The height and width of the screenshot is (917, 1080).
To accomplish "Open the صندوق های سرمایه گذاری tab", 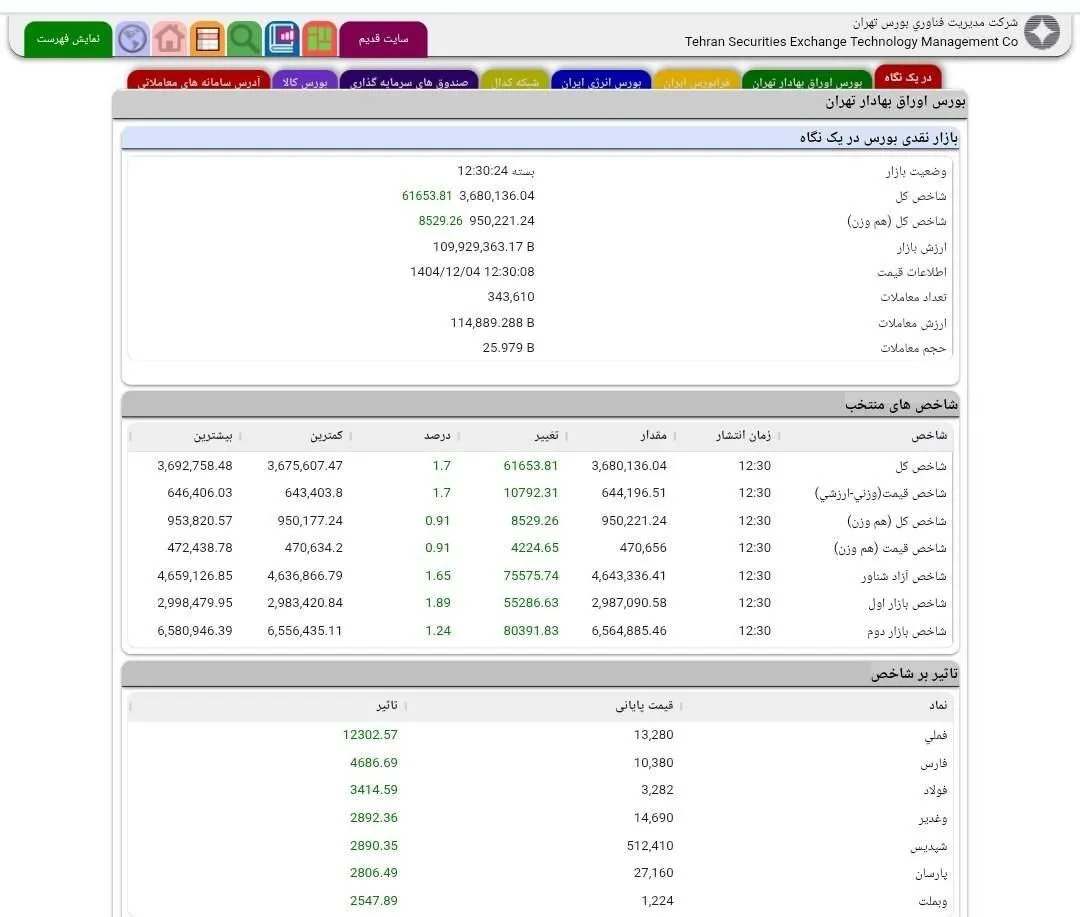I will click(409, 81).
